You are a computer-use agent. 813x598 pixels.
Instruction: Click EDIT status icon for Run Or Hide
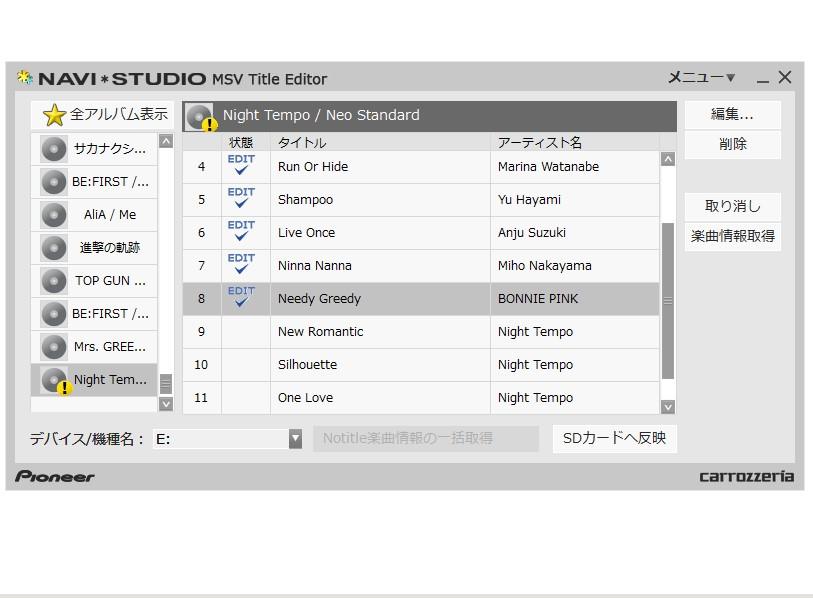click(241, 164)
